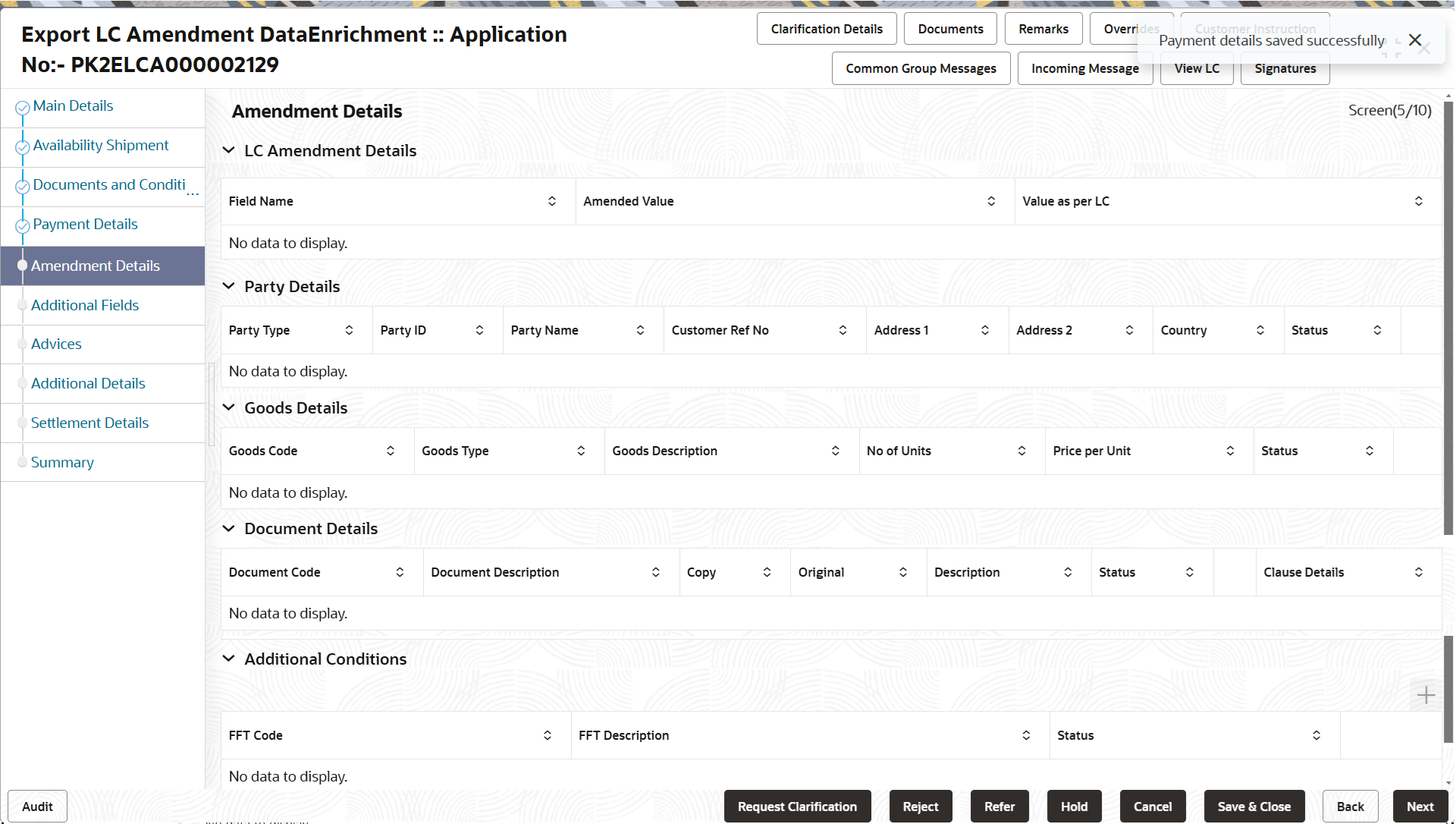Click the sort icon on Field Name column
The width and height of the screenshot is (1456, 824).
point(551,201)
